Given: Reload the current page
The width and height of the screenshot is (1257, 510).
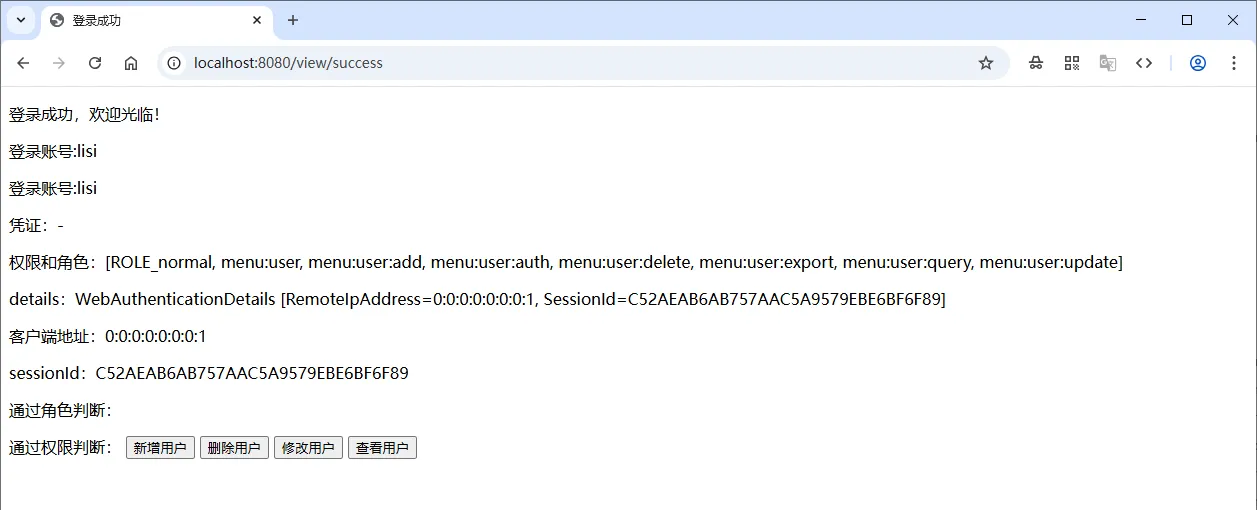Looking at the screenshot, I should [95, 63].
